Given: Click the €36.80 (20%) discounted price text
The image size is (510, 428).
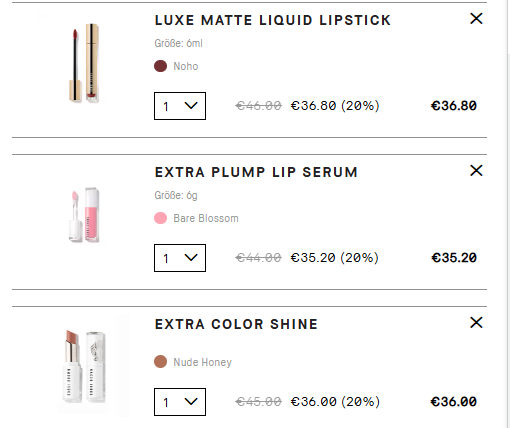Looking at the screenshot, I should click(335, 106).
